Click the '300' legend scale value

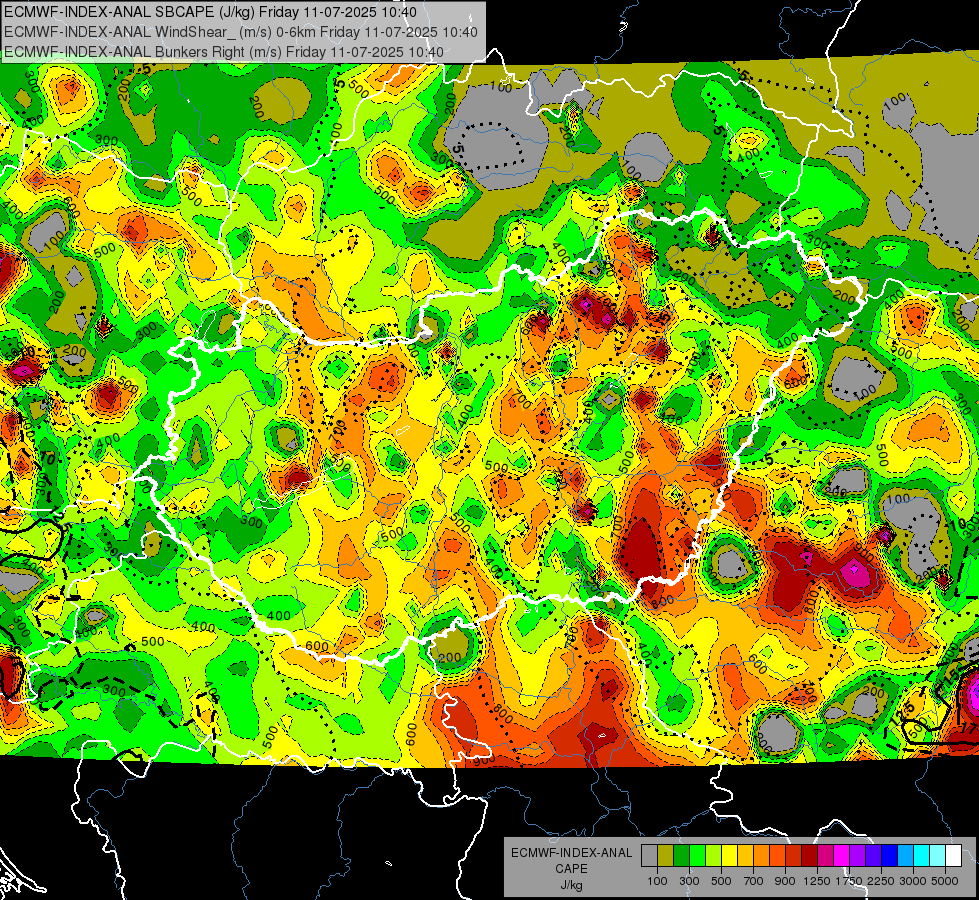click(689, 881)
